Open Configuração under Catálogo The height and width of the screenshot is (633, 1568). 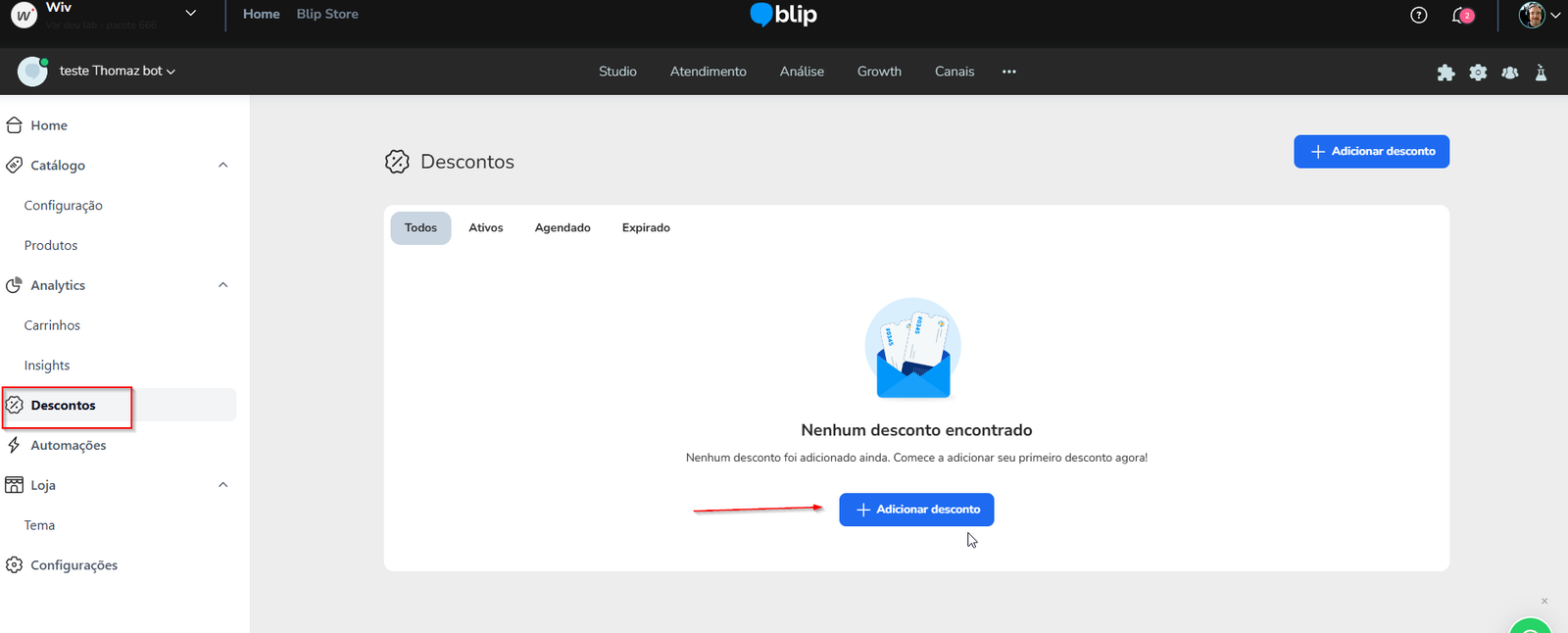tap(64, 206)
